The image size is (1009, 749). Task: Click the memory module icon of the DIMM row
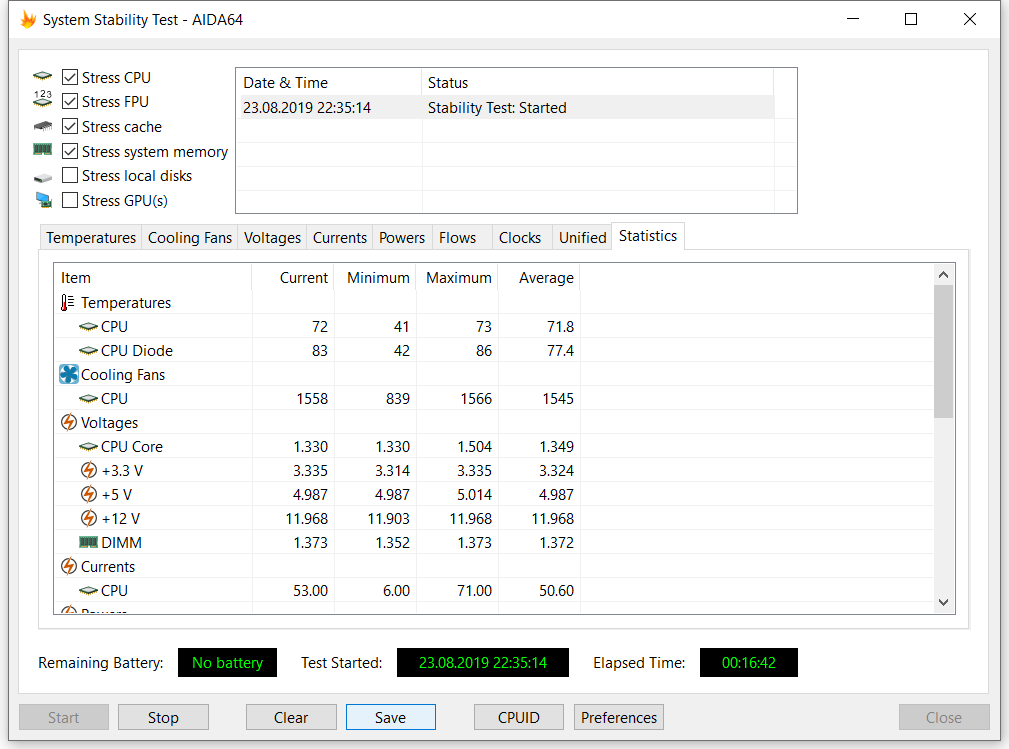click(x=88, y=542)
